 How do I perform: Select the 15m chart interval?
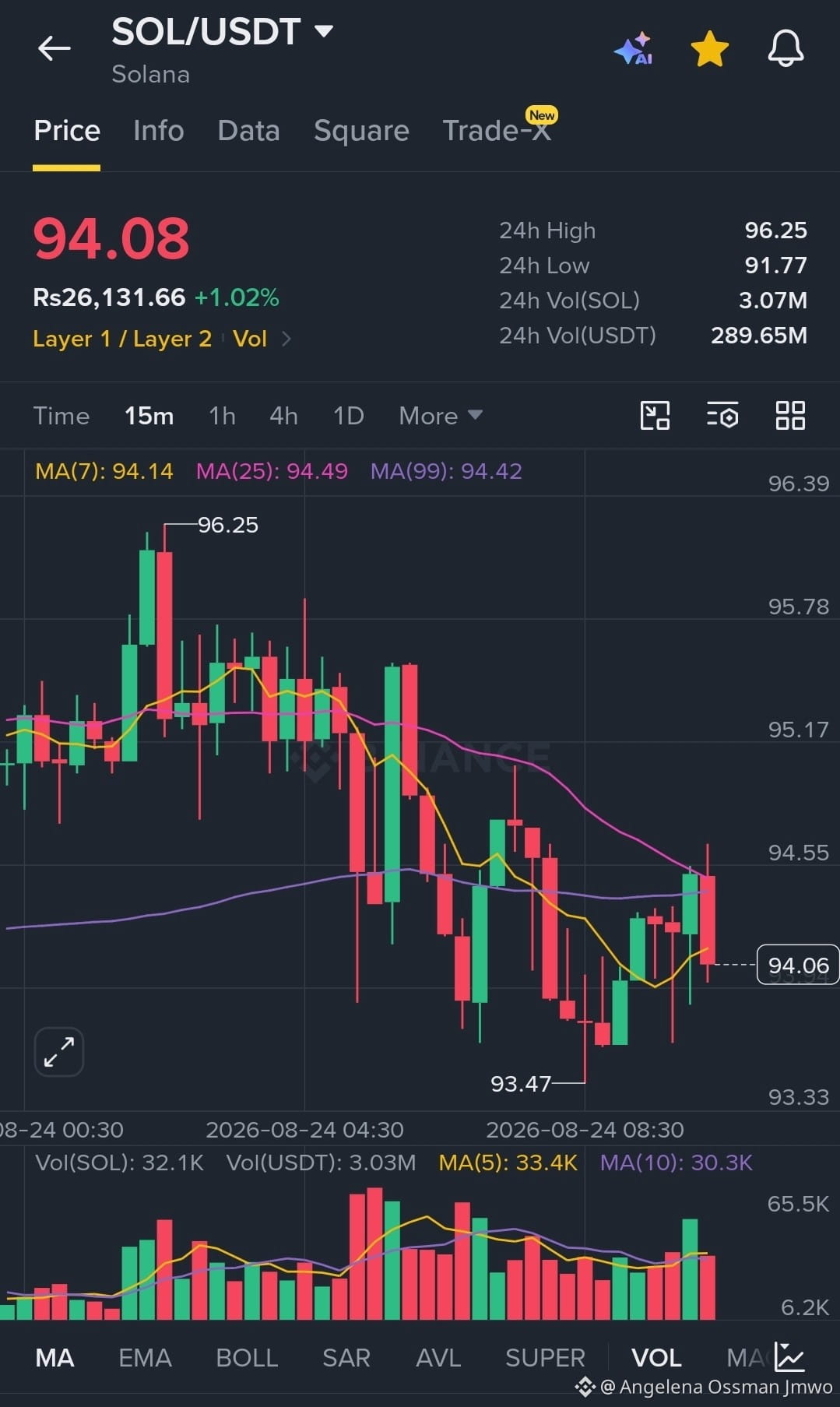tap(149, 416)
